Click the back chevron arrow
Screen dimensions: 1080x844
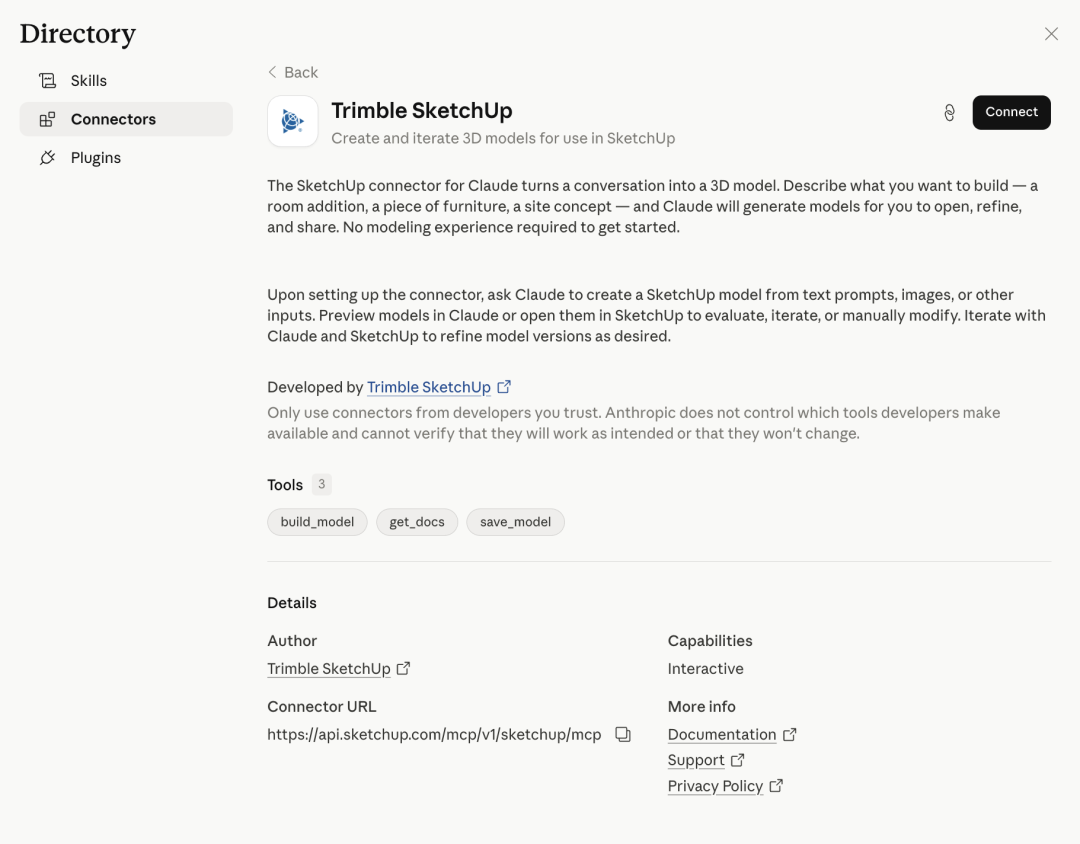pos(272,72)
